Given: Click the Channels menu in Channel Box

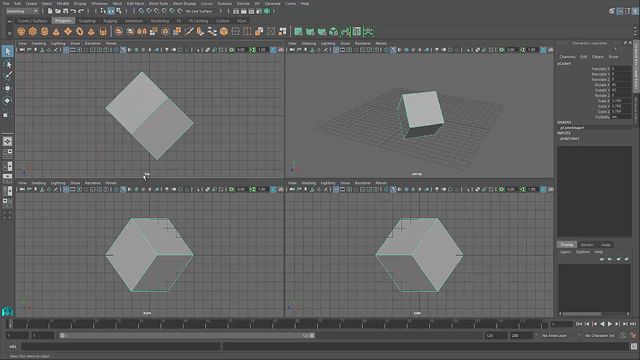Looking at the screenshot, I should pyautogui.click(x=567, y=57).
